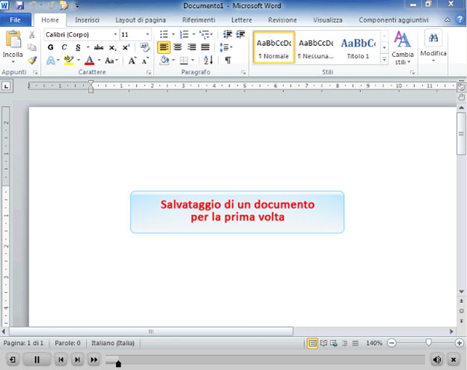Open the Revisione tab
The height and width of the screenshot is (370, 467).
(282, 20)
